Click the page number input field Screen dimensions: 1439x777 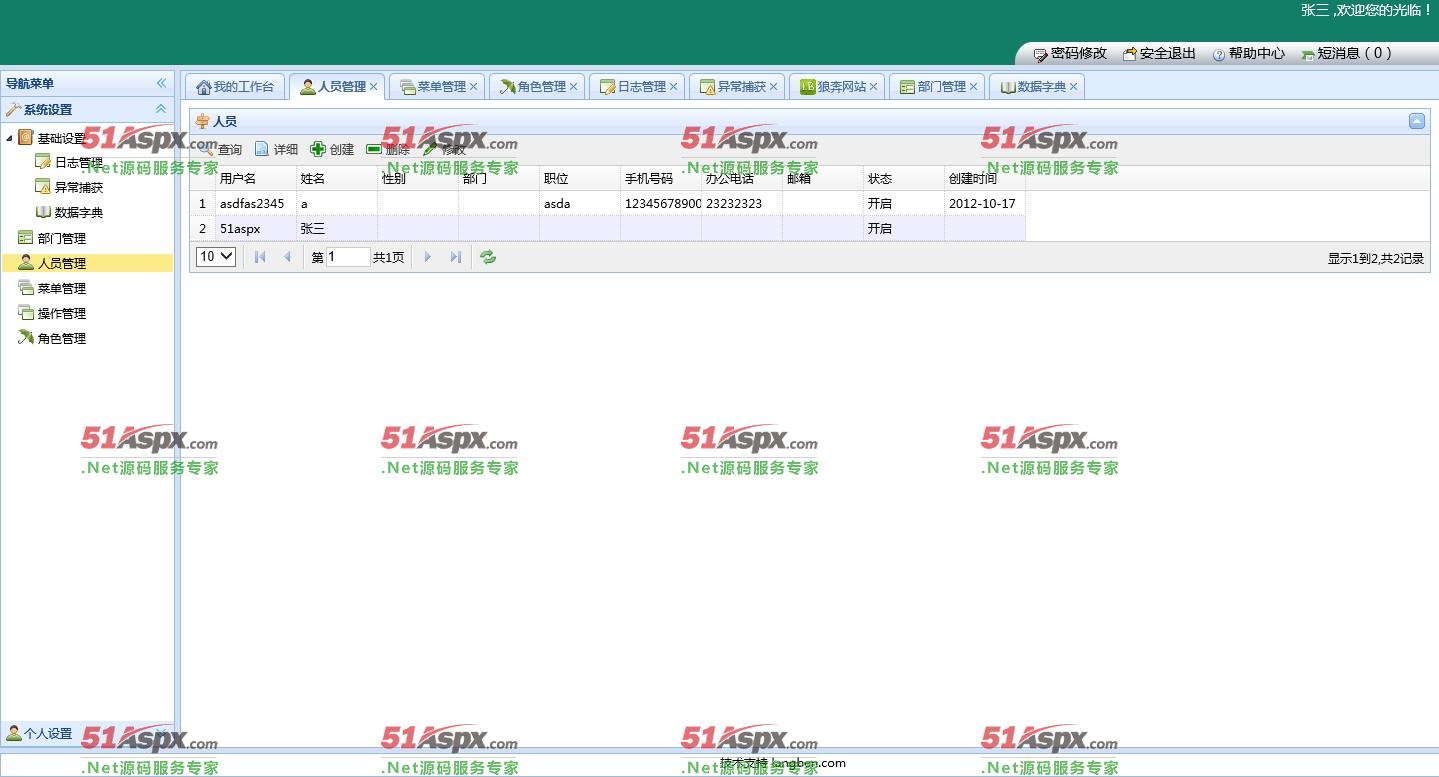[348, 257]
